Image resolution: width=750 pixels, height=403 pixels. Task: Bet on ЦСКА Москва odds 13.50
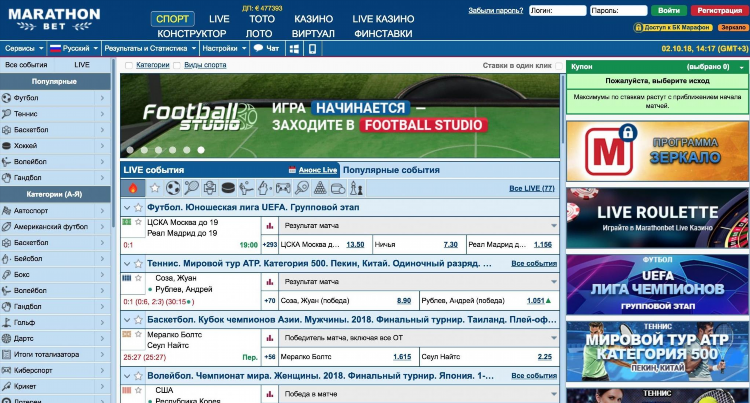click(355, 245)
